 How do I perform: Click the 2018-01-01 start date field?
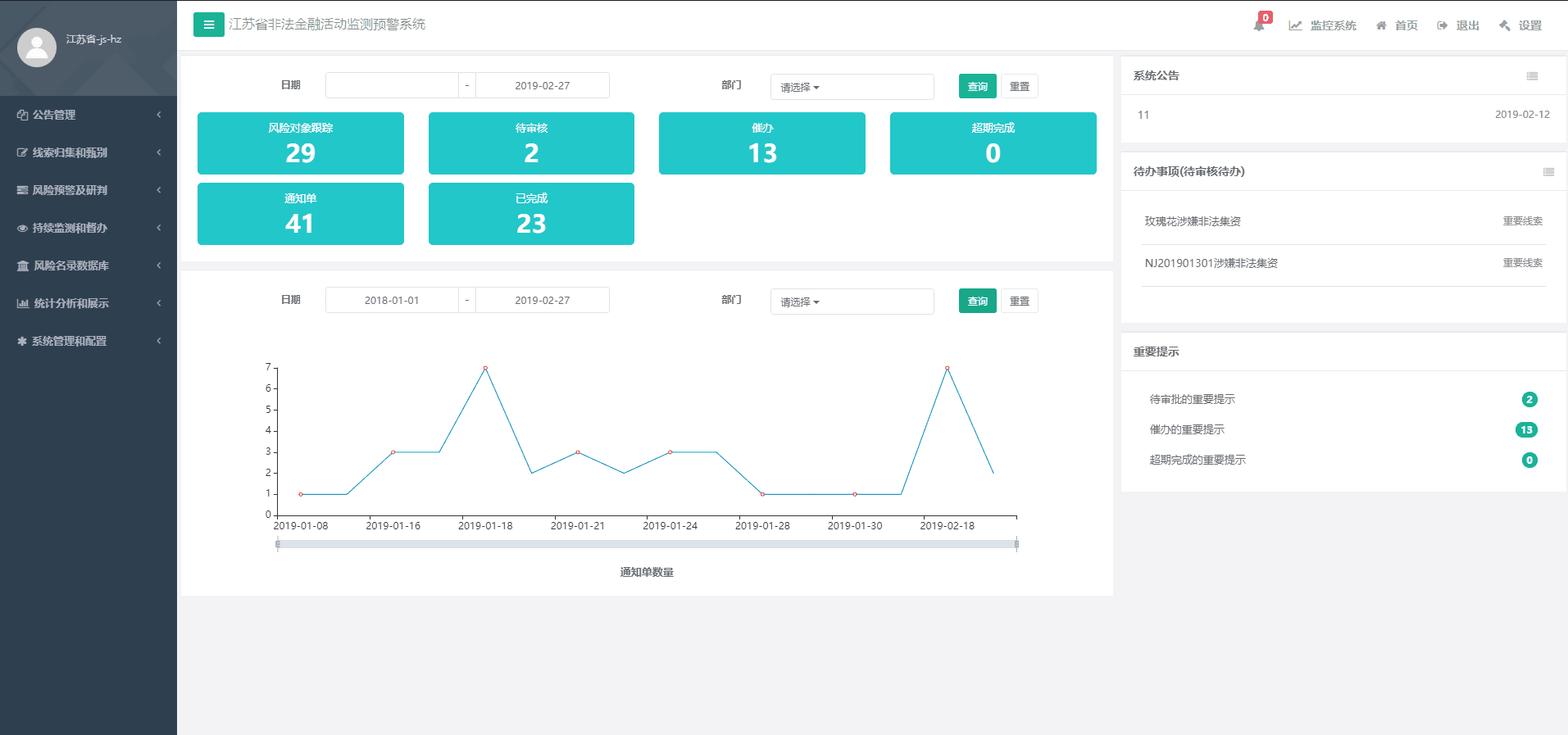pos(392,300)
